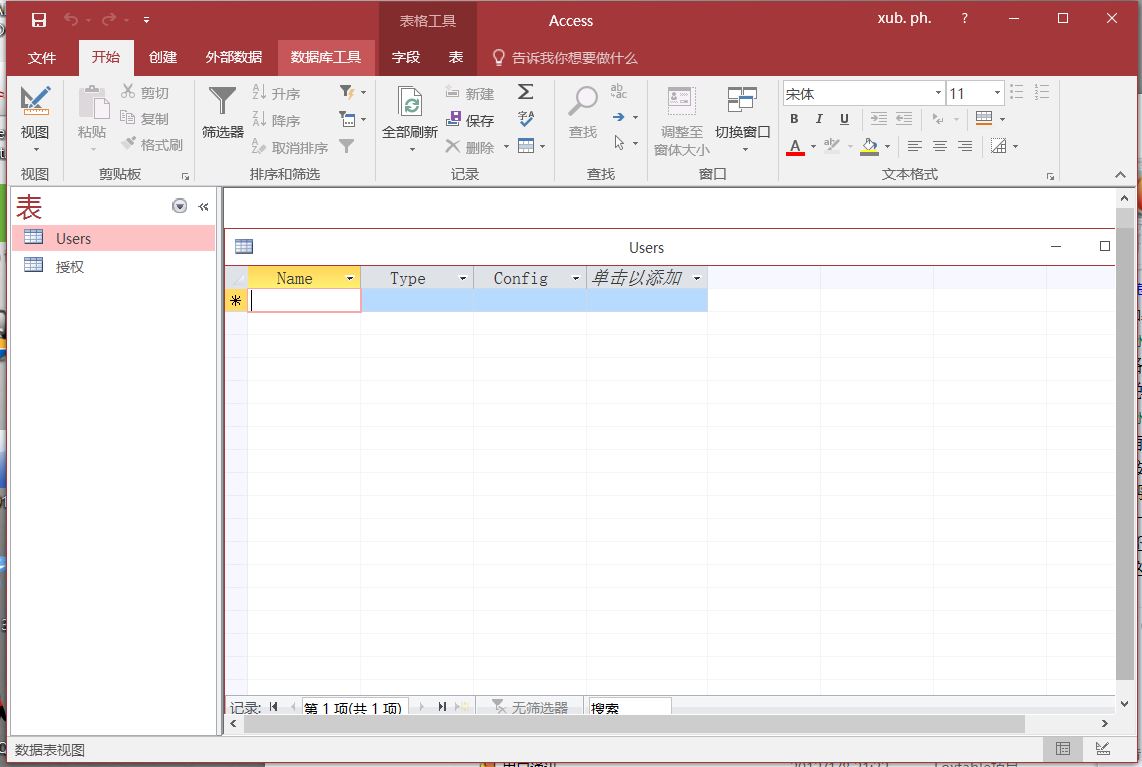Toggle Bold formatting
Image resolution: width=1142 pixels, height=767 pixels.
[x=795, y=119]
